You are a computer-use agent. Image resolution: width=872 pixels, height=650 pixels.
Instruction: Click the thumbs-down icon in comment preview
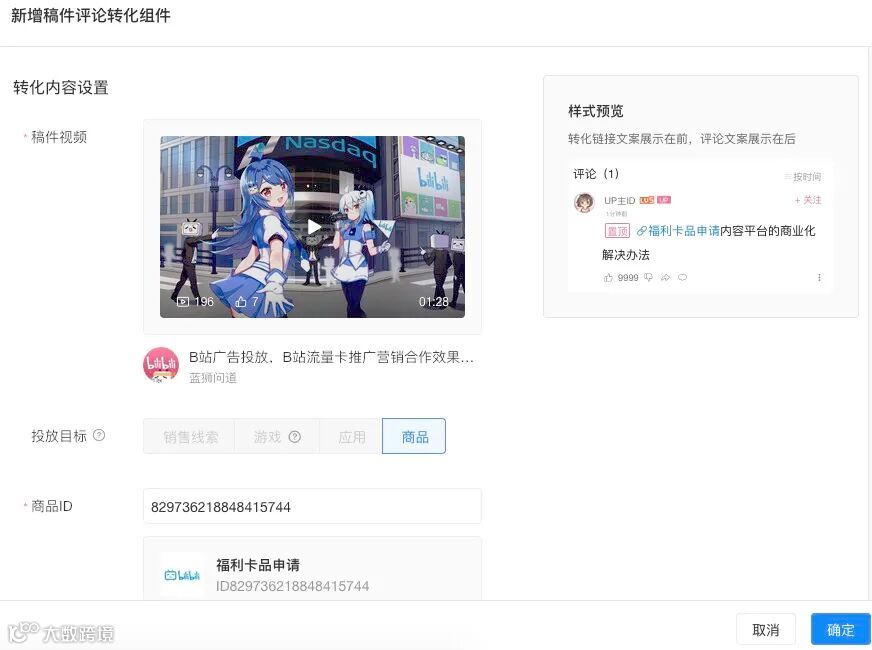tap(648, 277)
